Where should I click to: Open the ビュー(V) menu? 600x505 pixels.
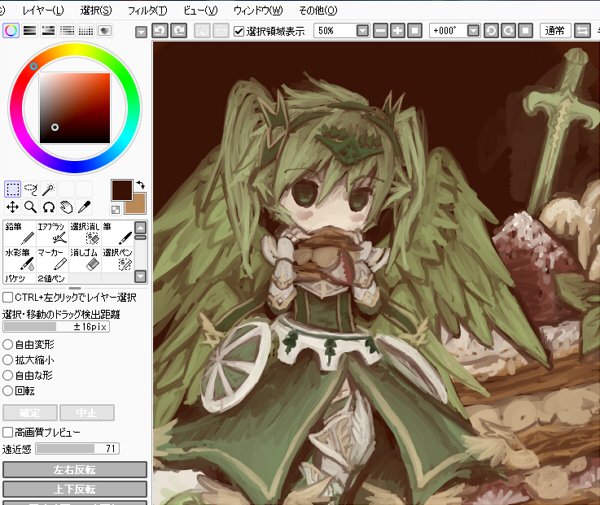[201, 10]
